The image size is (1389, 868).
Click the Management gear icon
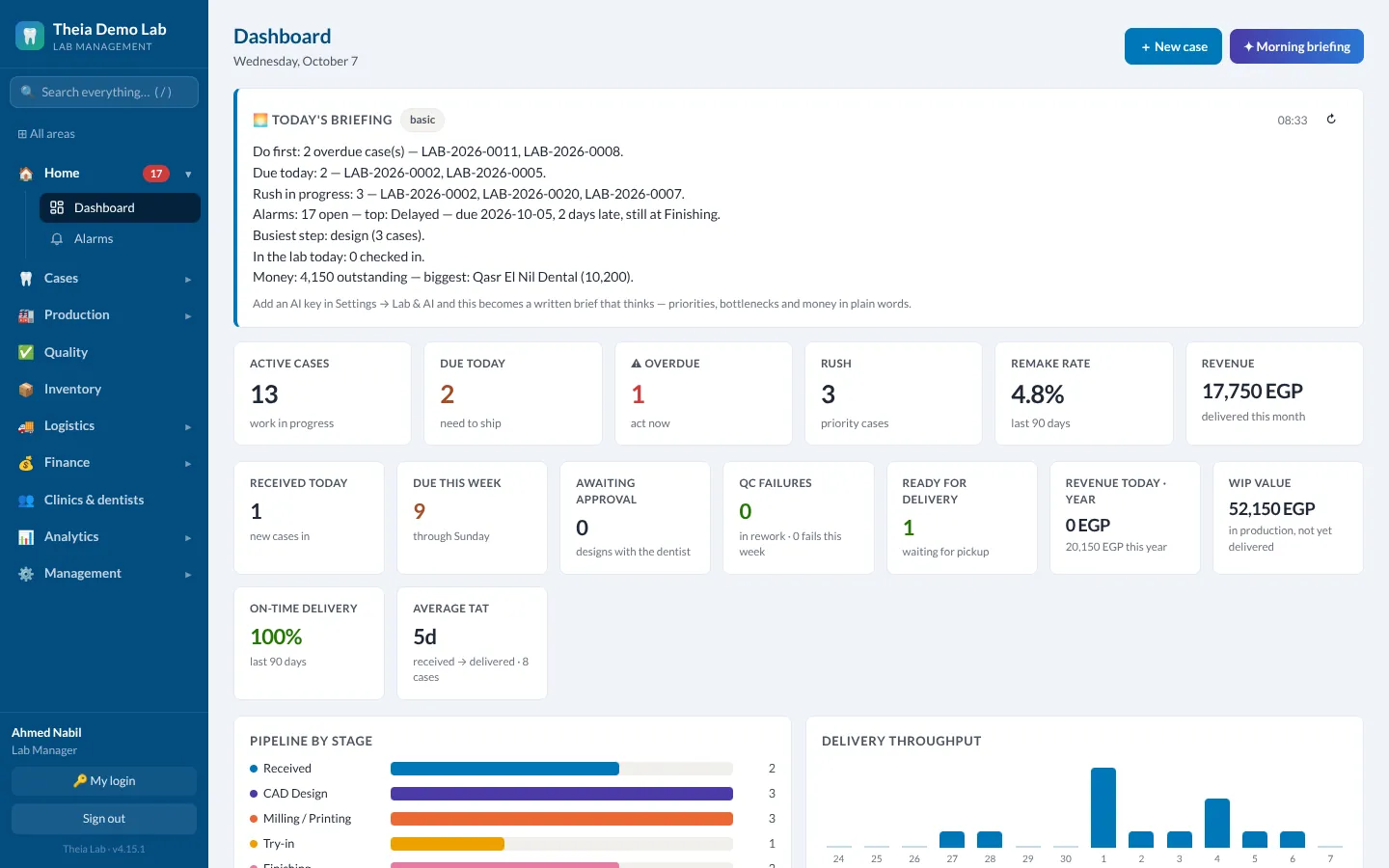[x=26, y=574]
